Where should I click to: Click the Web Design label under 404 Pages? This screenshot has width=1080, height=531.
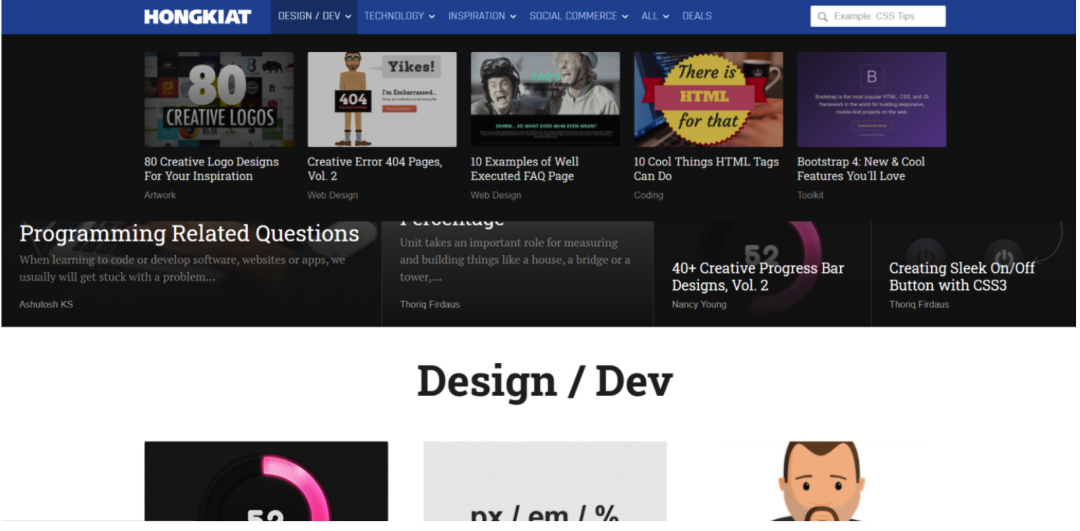(x=333, y=196)
